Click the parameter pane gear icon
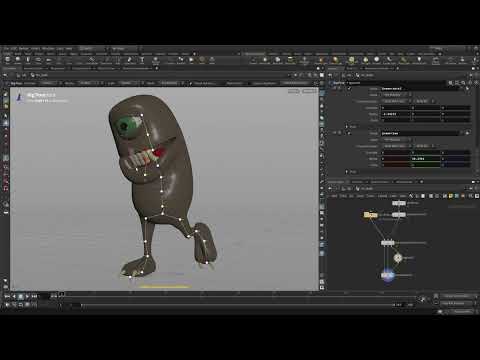The image size is (480, 360). [451, 83]
